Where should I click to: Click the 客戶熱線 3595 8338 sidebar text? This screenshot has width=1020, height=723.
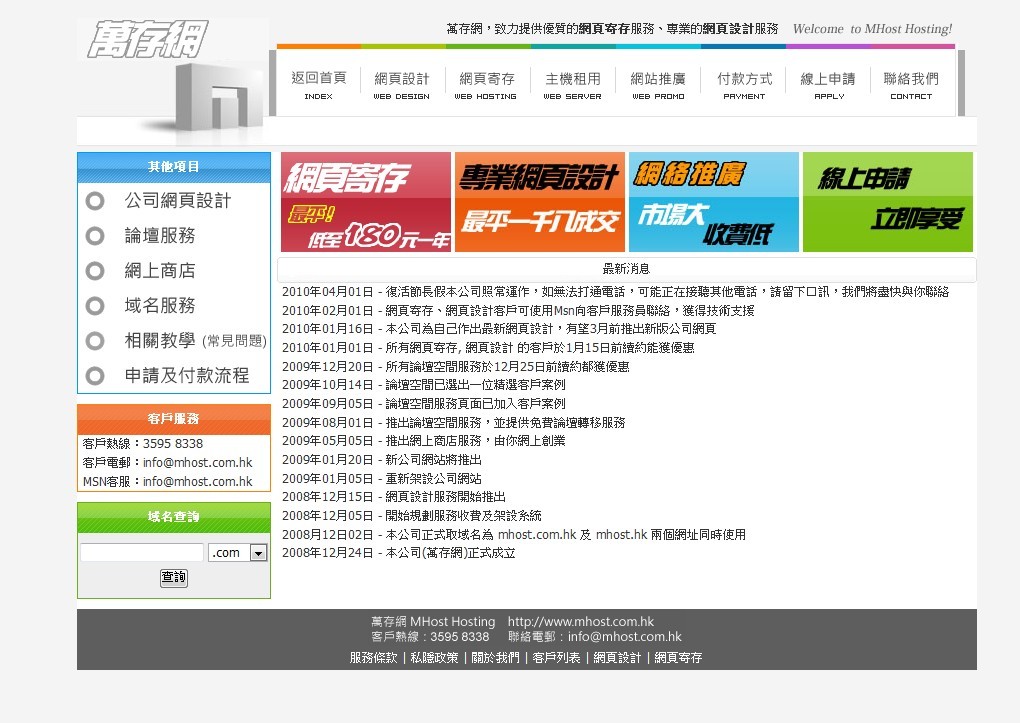(x=142, y=444)
